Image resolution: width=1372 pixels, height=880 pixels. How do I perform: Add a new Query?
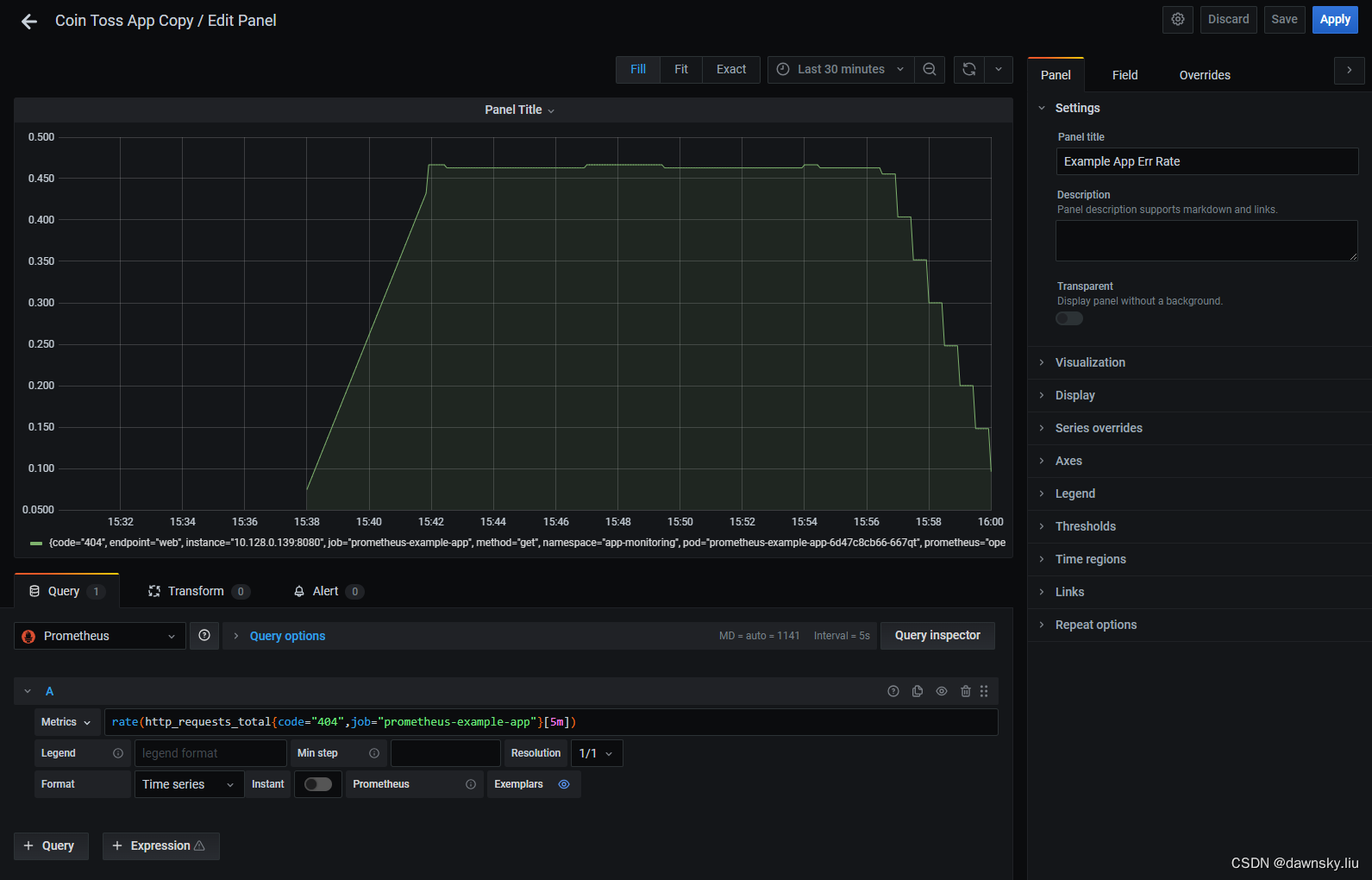click(x=51, y=845)
